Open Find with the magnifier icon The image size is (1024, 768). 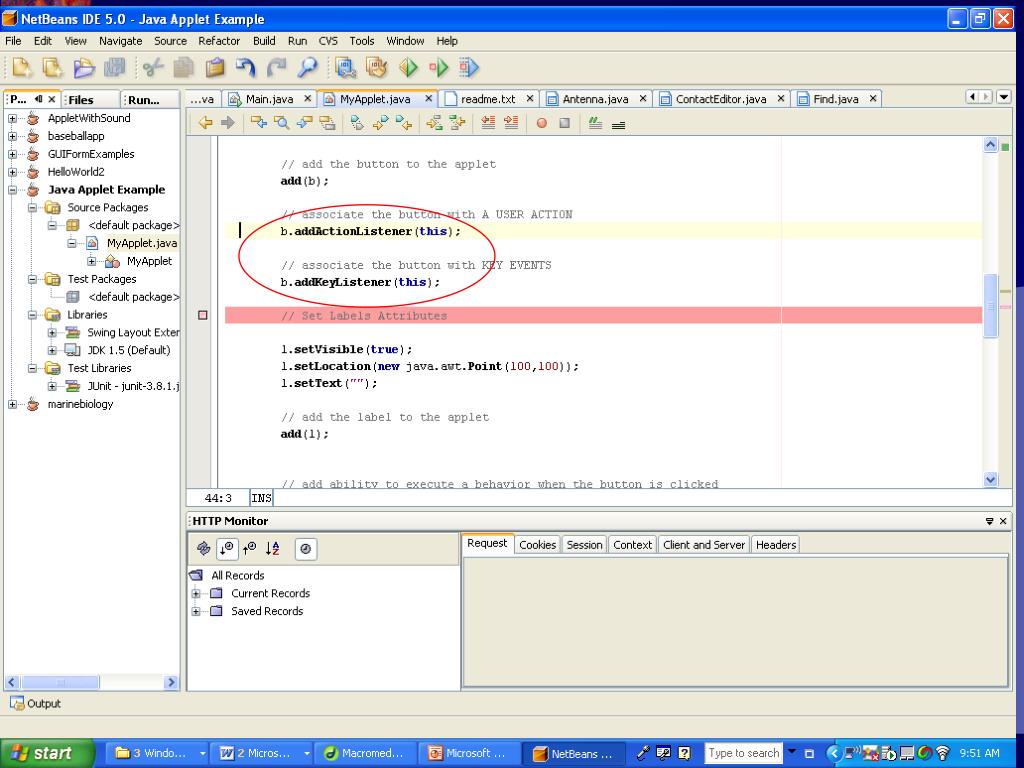click(307, 67)
